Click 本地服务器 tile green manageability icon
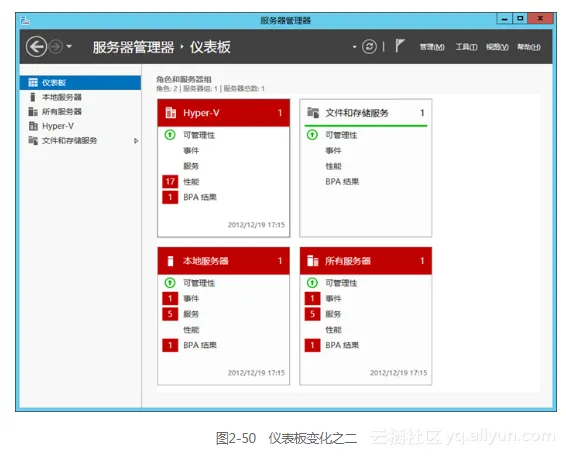Viewport: 566px width, 456px height. coord(170,283)
